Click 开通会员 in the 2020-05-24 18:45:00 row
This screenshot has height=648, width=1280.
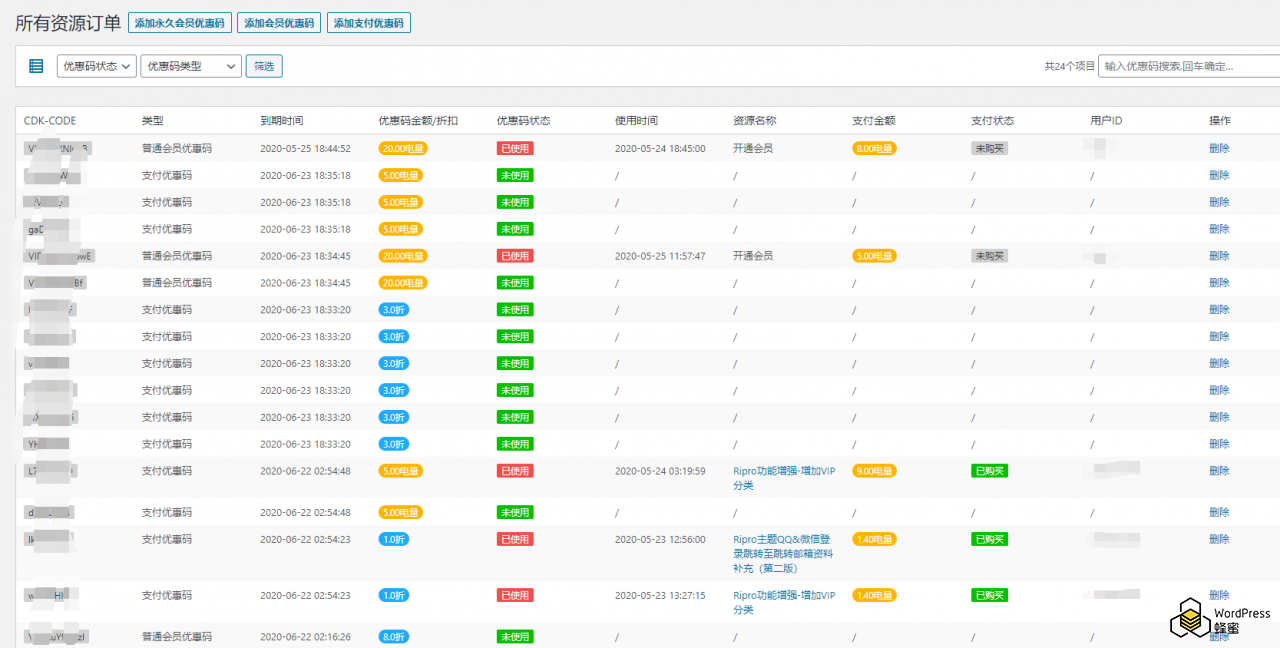pos(753,148)
